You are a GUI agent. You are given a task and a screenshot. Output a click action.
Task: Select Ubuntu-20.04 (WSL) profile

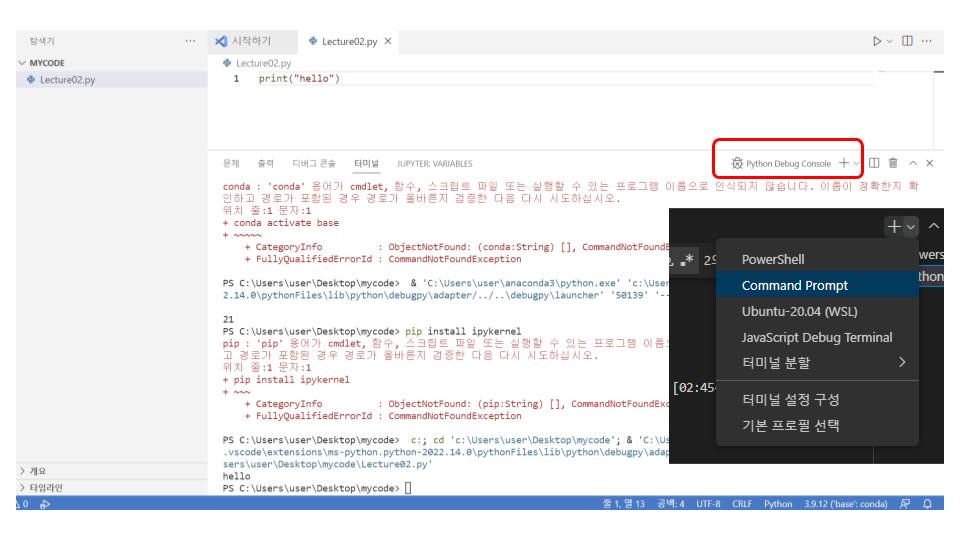click(x=817, y=311)
